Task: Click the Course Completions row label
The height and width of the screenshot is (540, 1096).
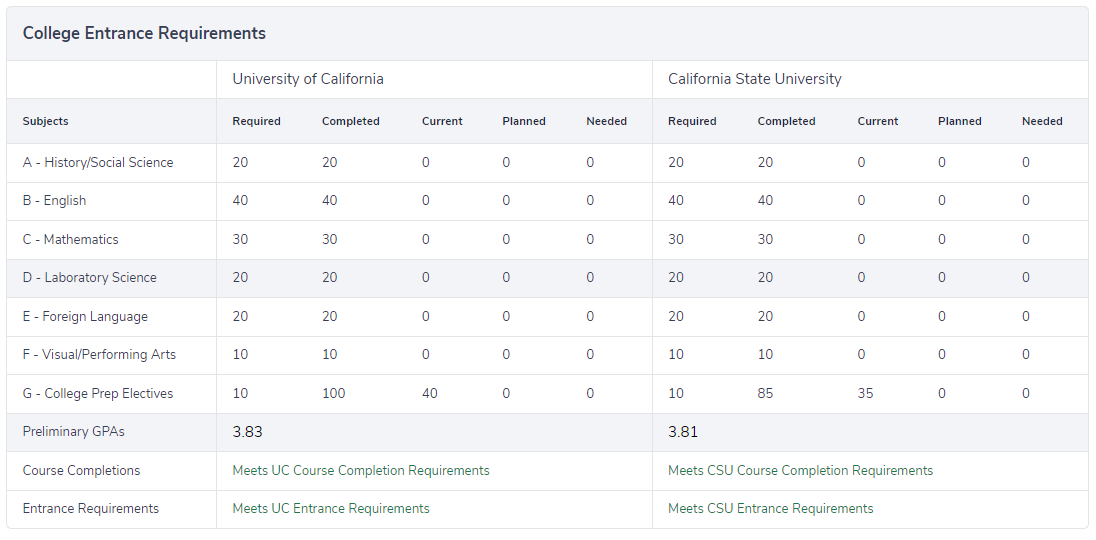Action: [x=81, y=470]
